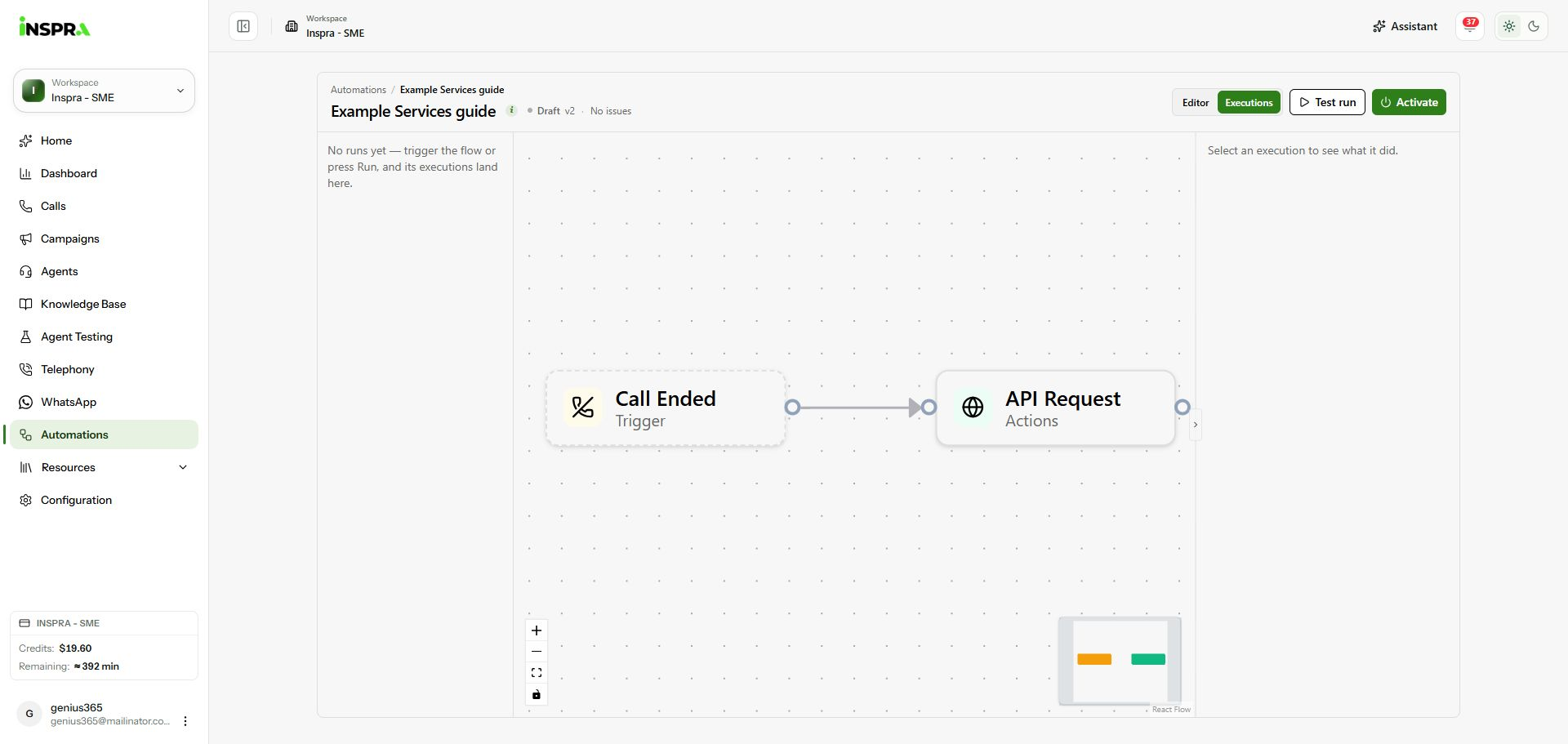Click the Activate button

click(1409, 102)
